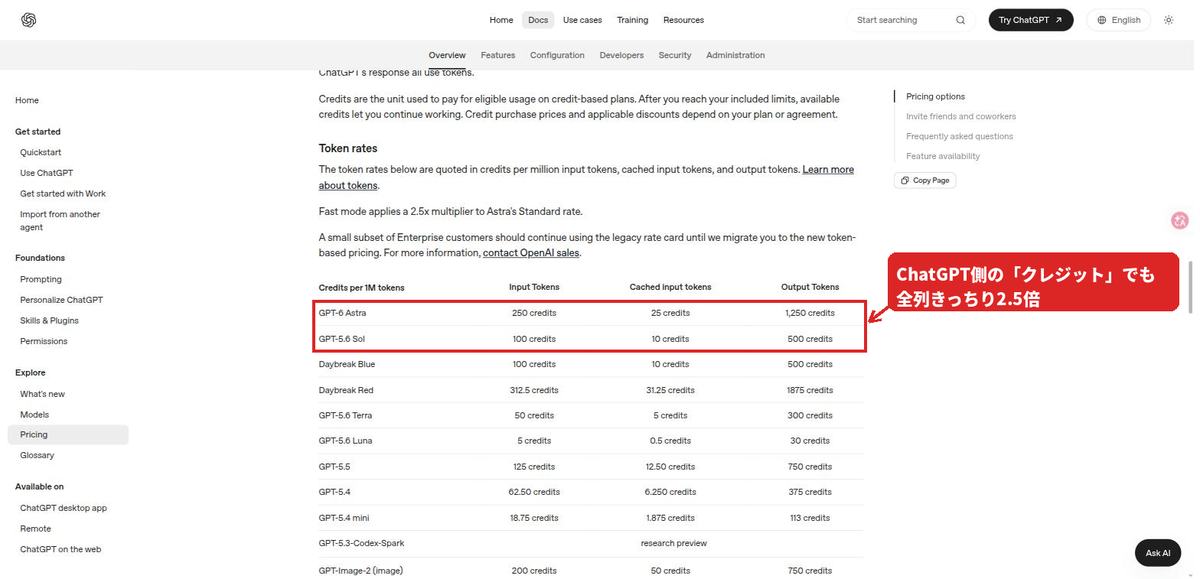This screenshot has height=579, width=1200.
Task: Click the pink translate extension icon
Action: pos(1179,220)
